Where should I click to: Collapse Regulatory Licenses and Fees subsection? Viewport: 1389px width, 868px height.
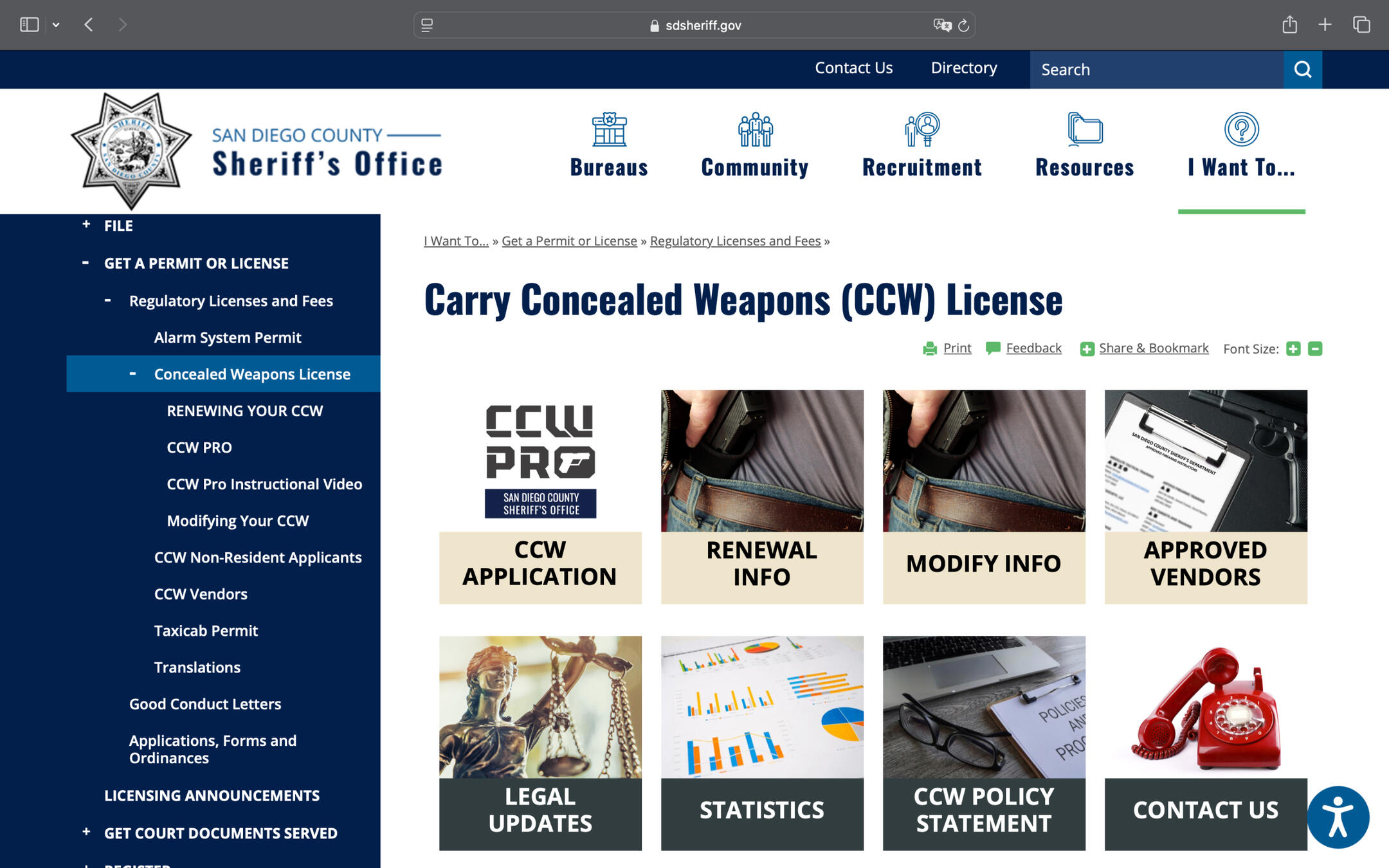click(x=107, y=300)
